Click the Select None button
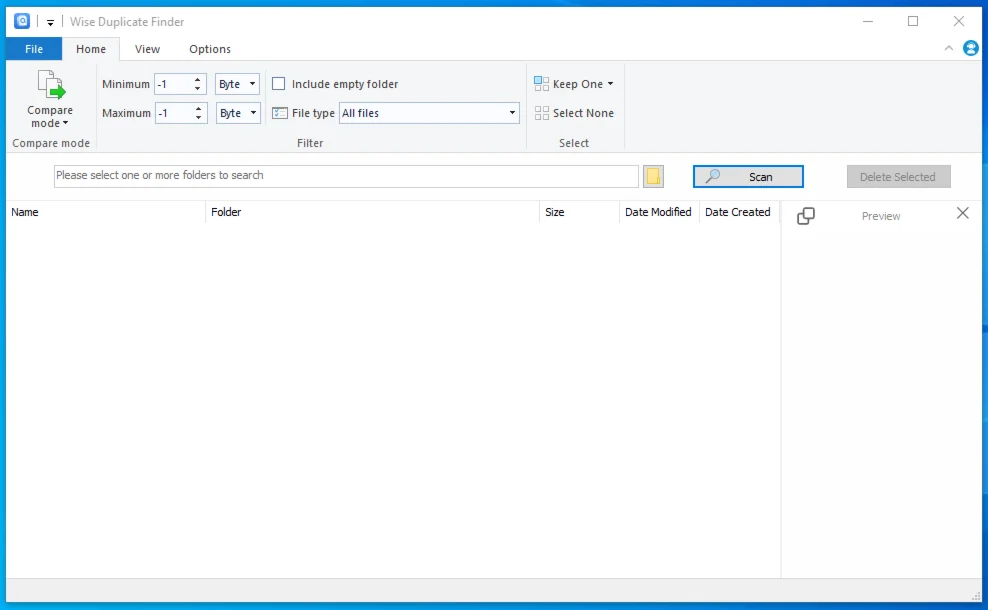 [573, 113]
